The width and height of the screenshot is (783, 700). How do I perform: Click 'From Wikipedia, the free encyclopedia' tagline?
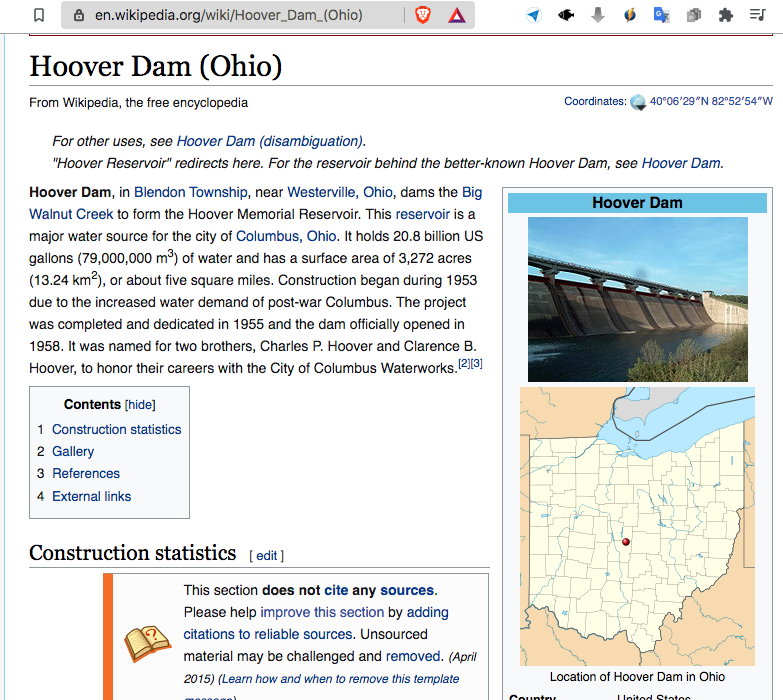click(138, 103)
